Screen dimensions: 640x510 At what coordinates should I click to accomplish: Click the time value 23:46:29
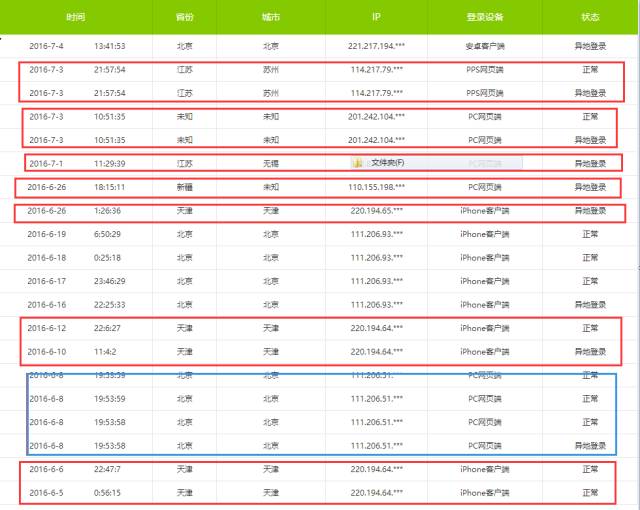(109, 281)
